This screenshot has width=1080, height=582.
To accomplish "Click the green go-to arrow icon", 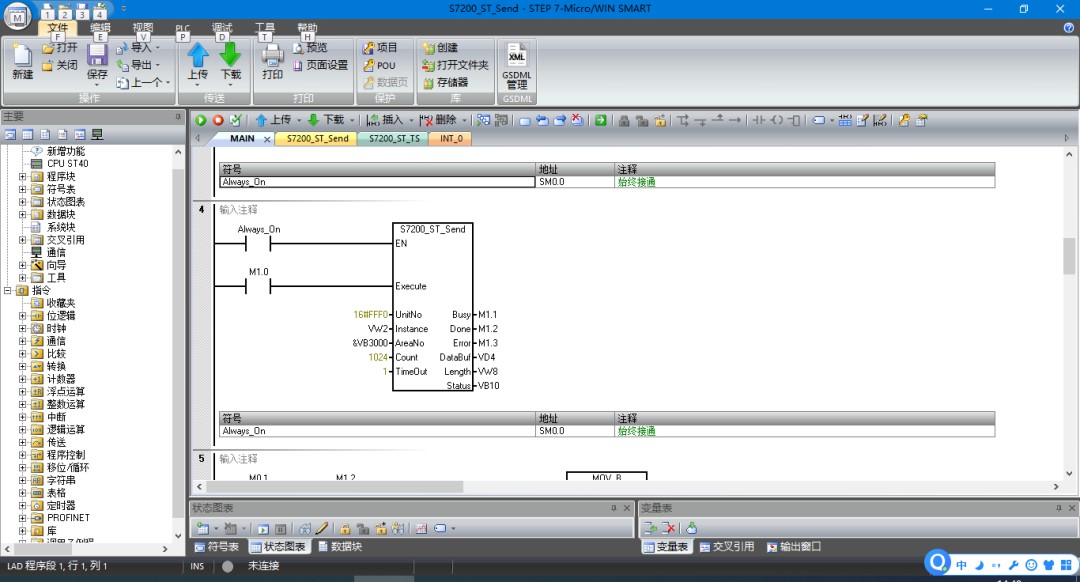I will [601, 120].
